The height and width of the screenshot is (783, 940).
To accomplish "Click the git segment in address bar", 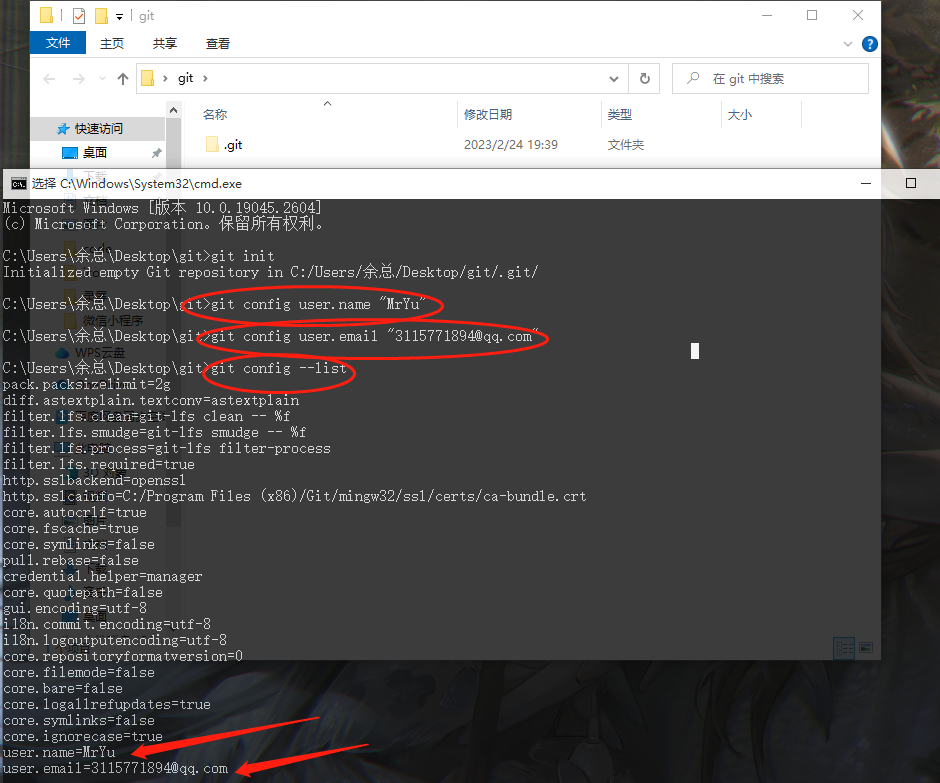I will (x=185, y=78).
